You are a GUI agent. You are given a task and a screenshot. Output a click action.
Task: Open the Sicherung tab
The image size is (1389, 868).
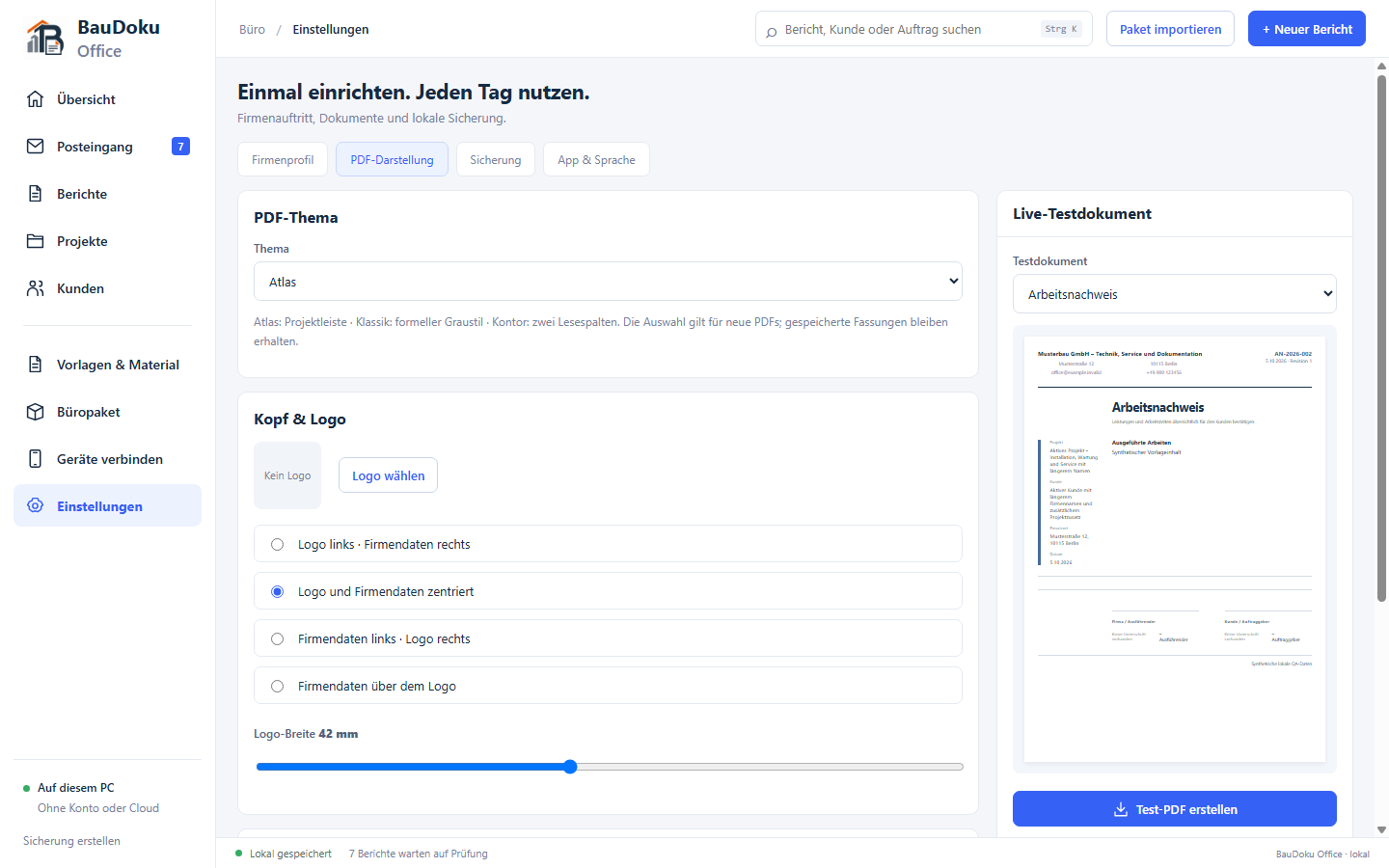point(496,160)
